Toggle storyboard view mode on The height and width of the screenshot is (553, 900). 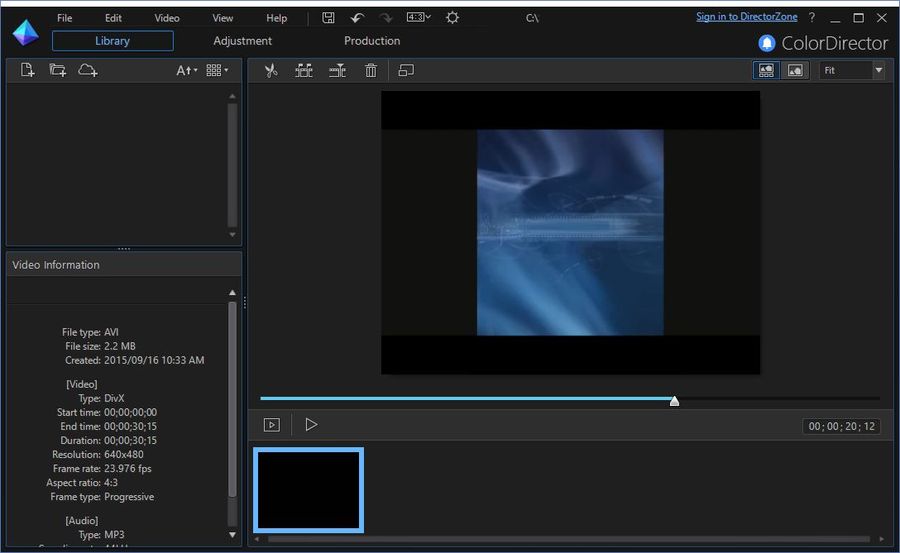[767, 70]
